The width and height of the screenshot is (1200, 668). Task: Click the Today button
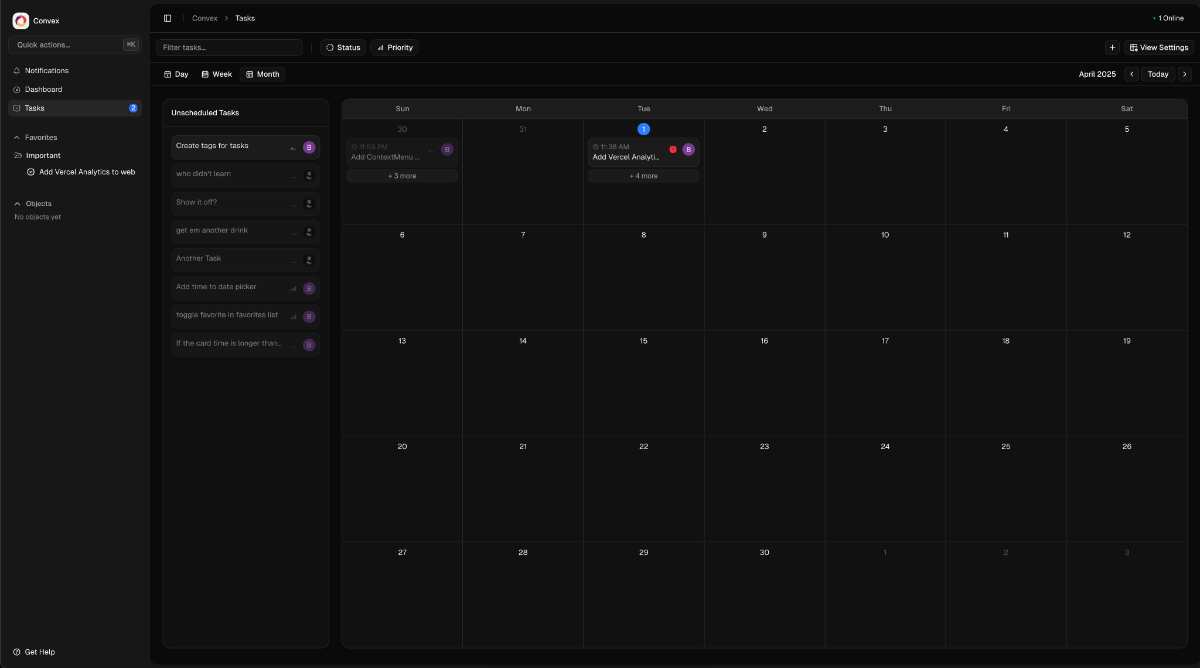pos(1158,74)
